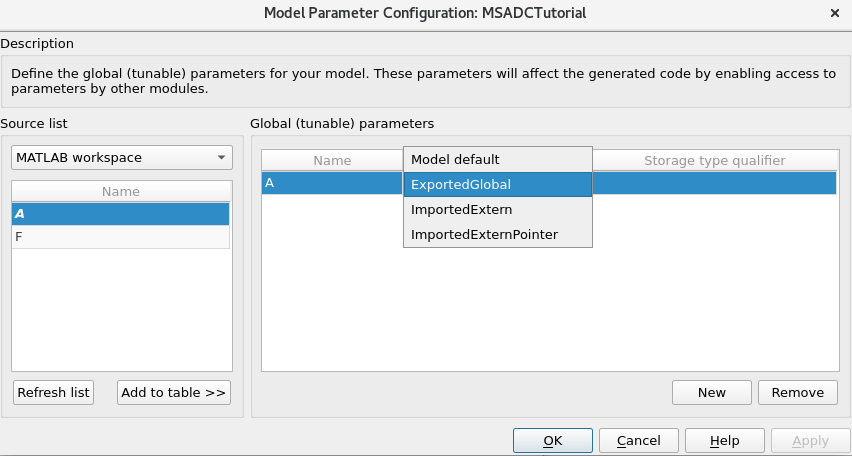Click the Source list Name column header
This screenshot has width=852, height=456.
click(121, 191)
